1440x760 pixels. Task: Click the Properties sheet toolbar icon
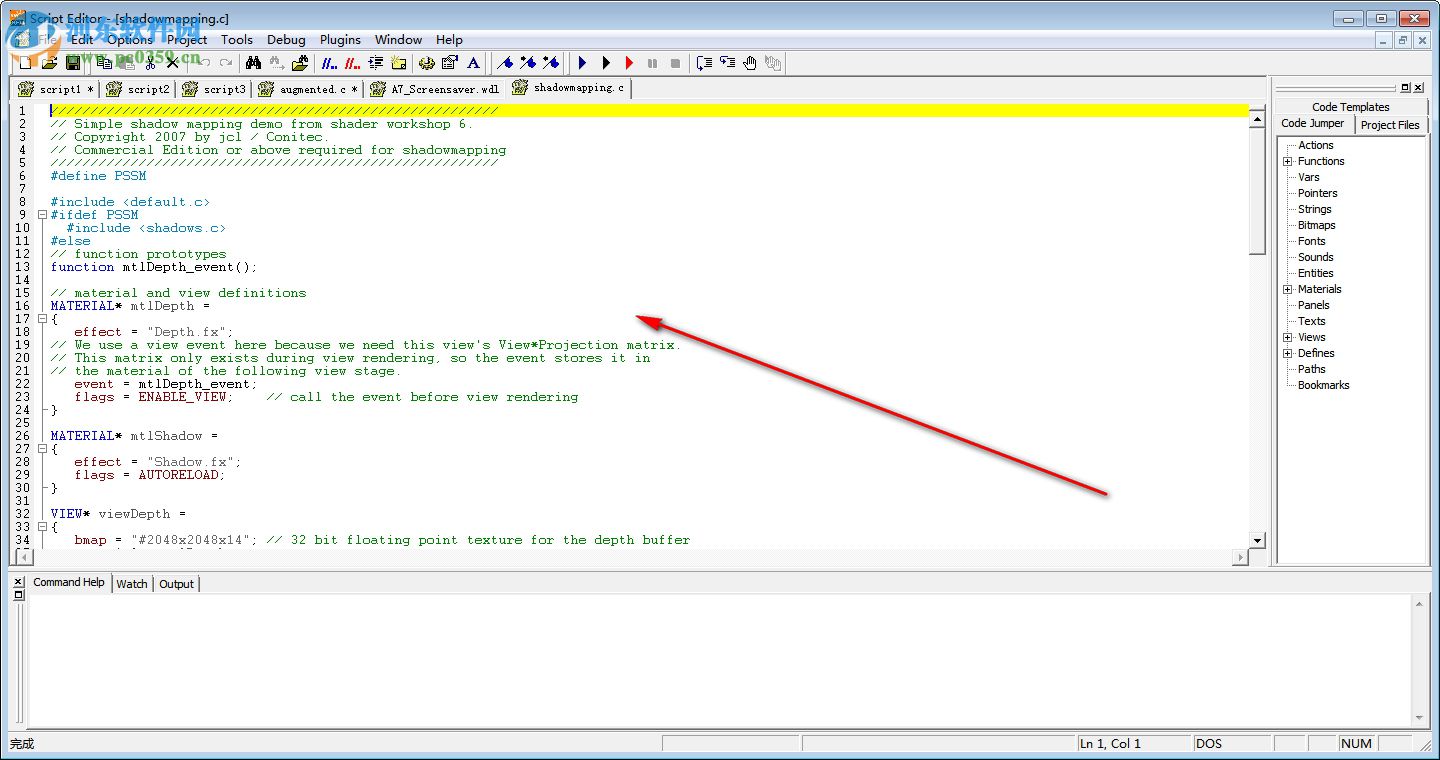click(x=449, y=63)
